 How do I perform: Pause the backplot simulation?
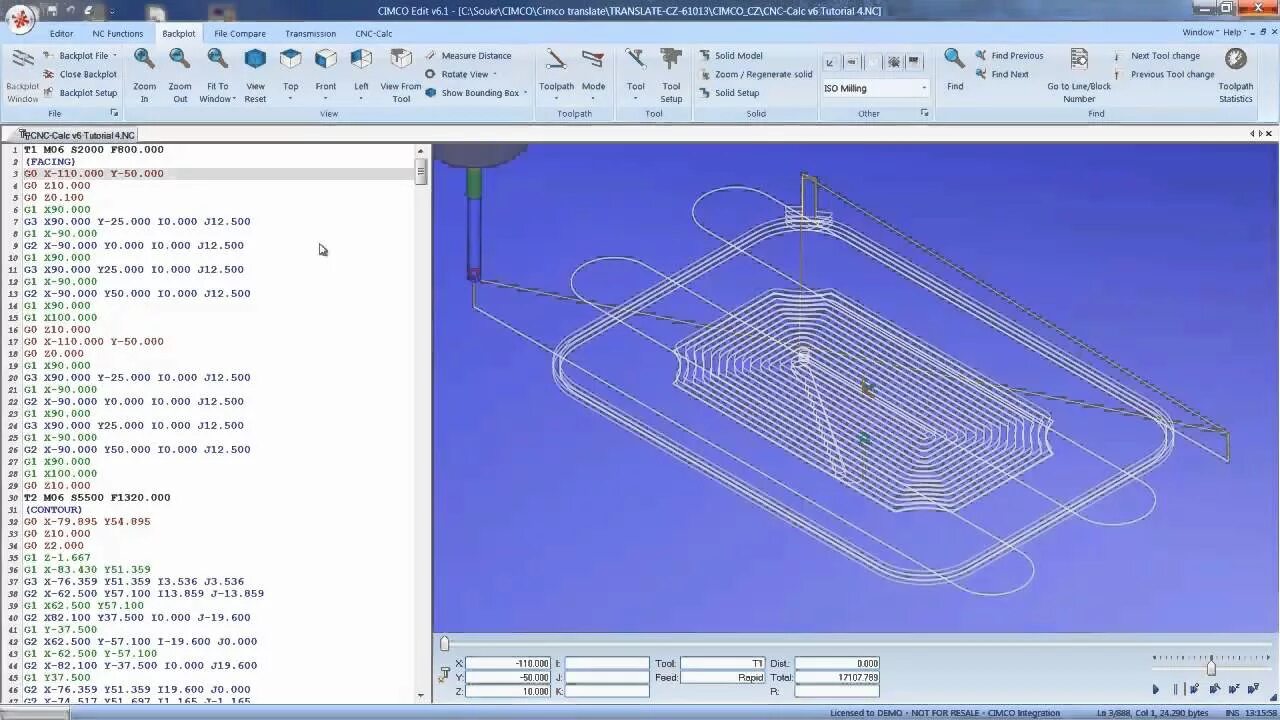pyautogui.click(x=1175, y=689)
